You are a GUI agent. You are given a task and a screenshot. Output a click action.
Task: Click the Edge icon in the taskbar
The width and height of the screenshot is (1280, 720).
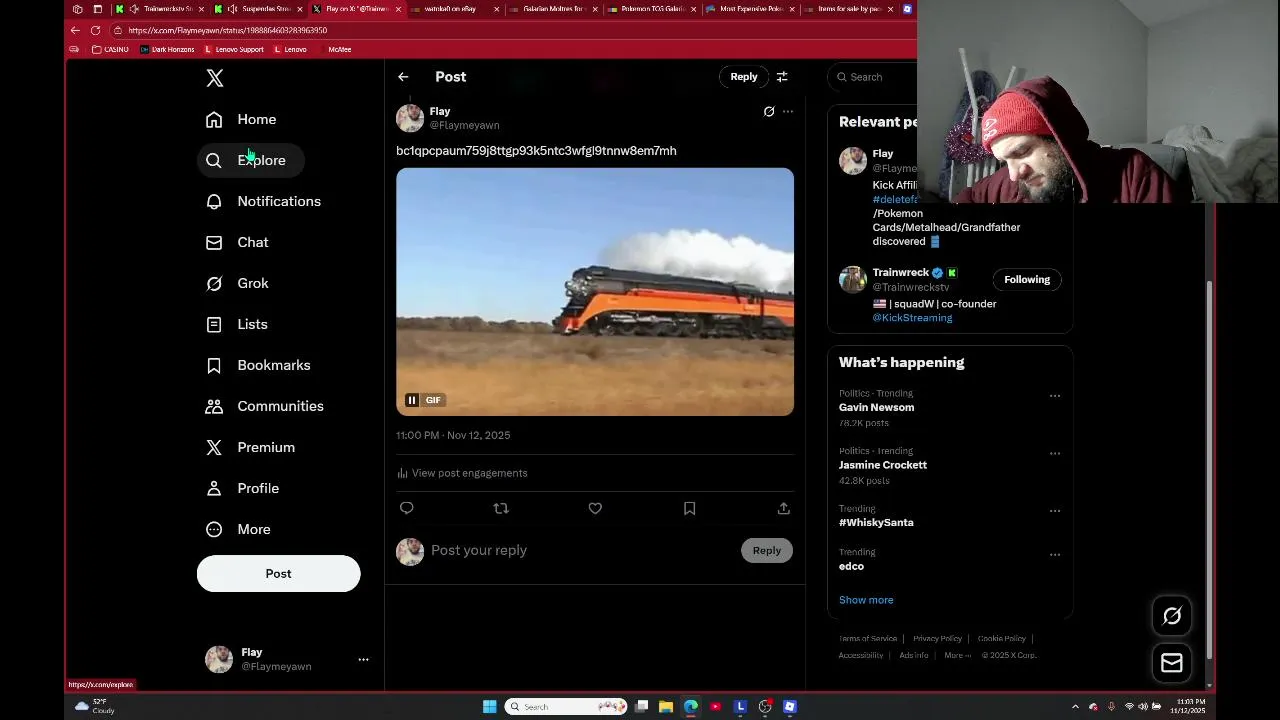tap(691, 707)
